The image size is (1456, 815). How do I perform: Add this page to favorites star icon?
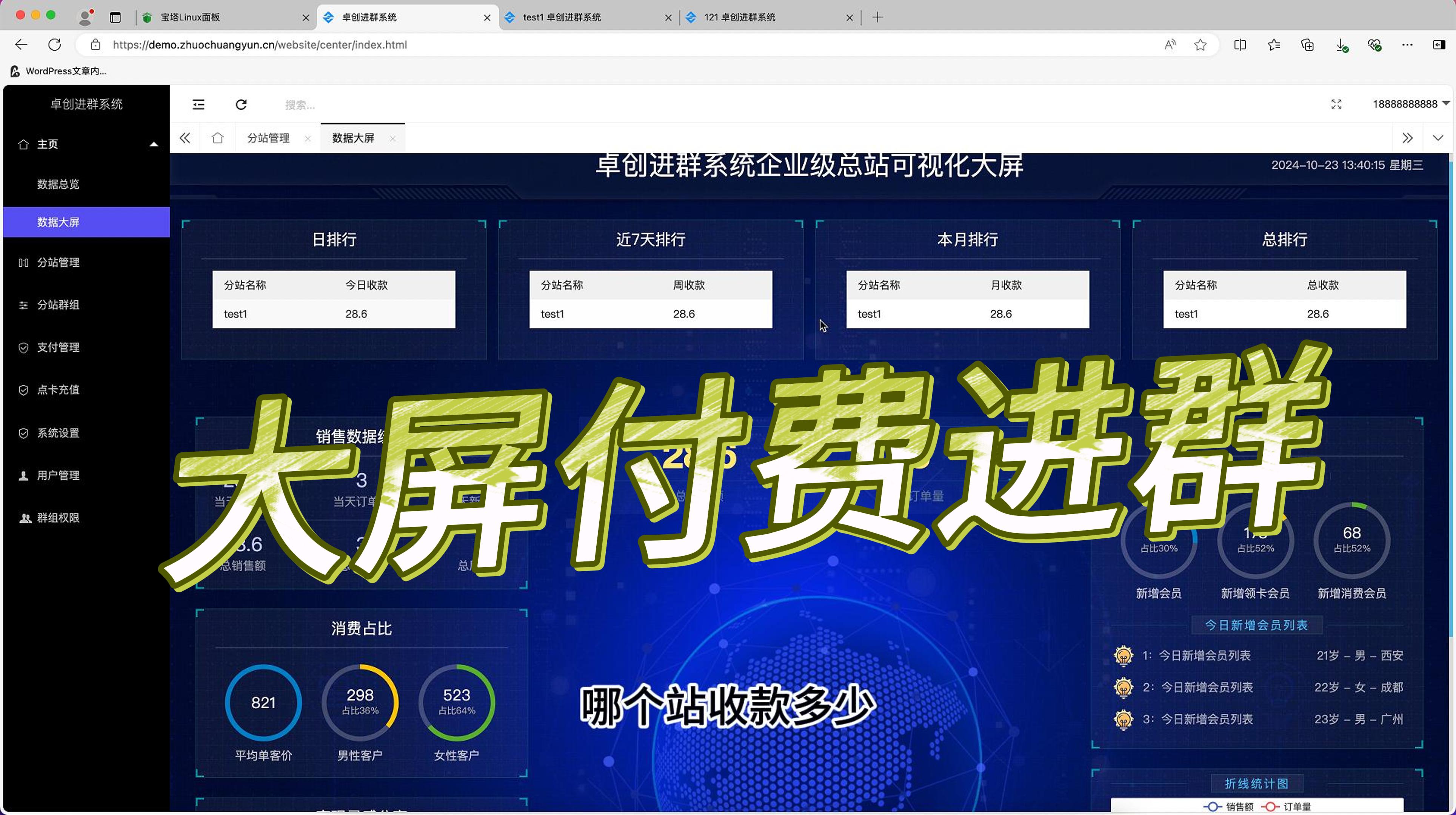click(x=1201, y=45)
